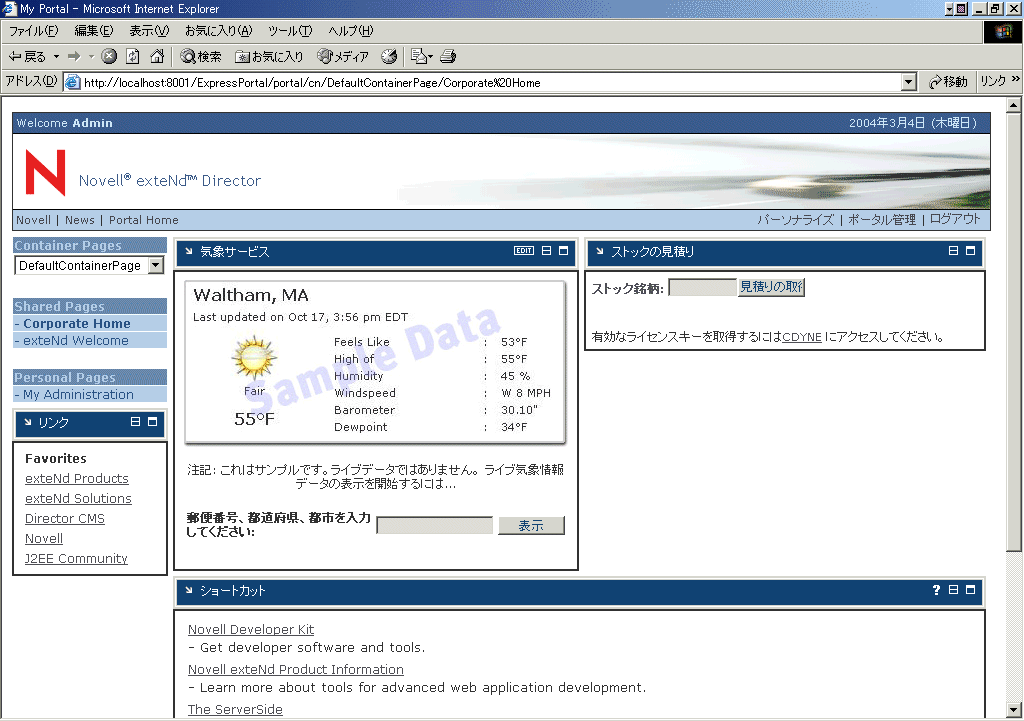Screen dimensions: 1024x721
Task: Click the Logout (ログアウト) link
Action: [x=955, y=219]
